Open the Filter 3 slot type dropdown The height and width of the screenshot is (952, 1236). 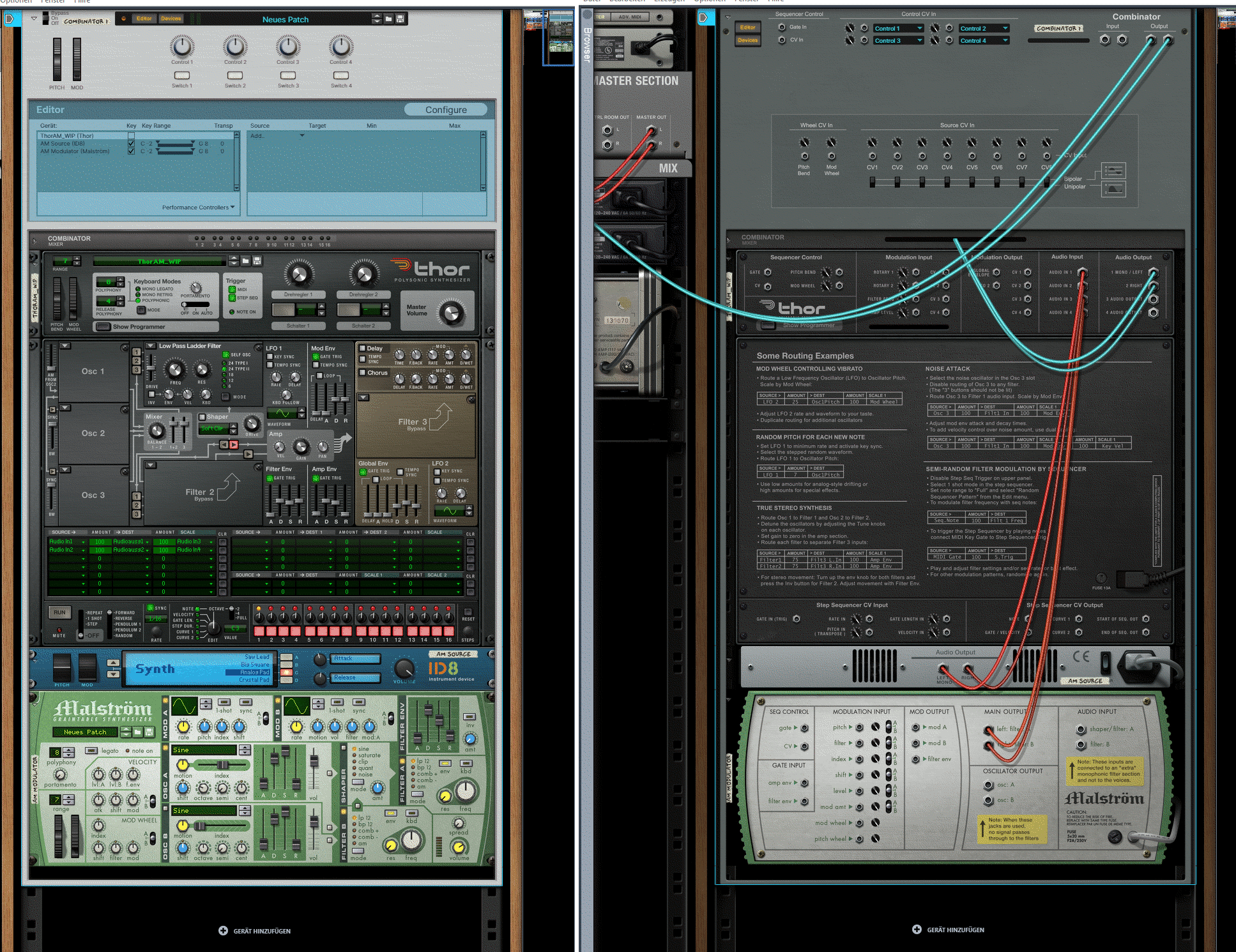pyautogui.click(x=363, y=397)
